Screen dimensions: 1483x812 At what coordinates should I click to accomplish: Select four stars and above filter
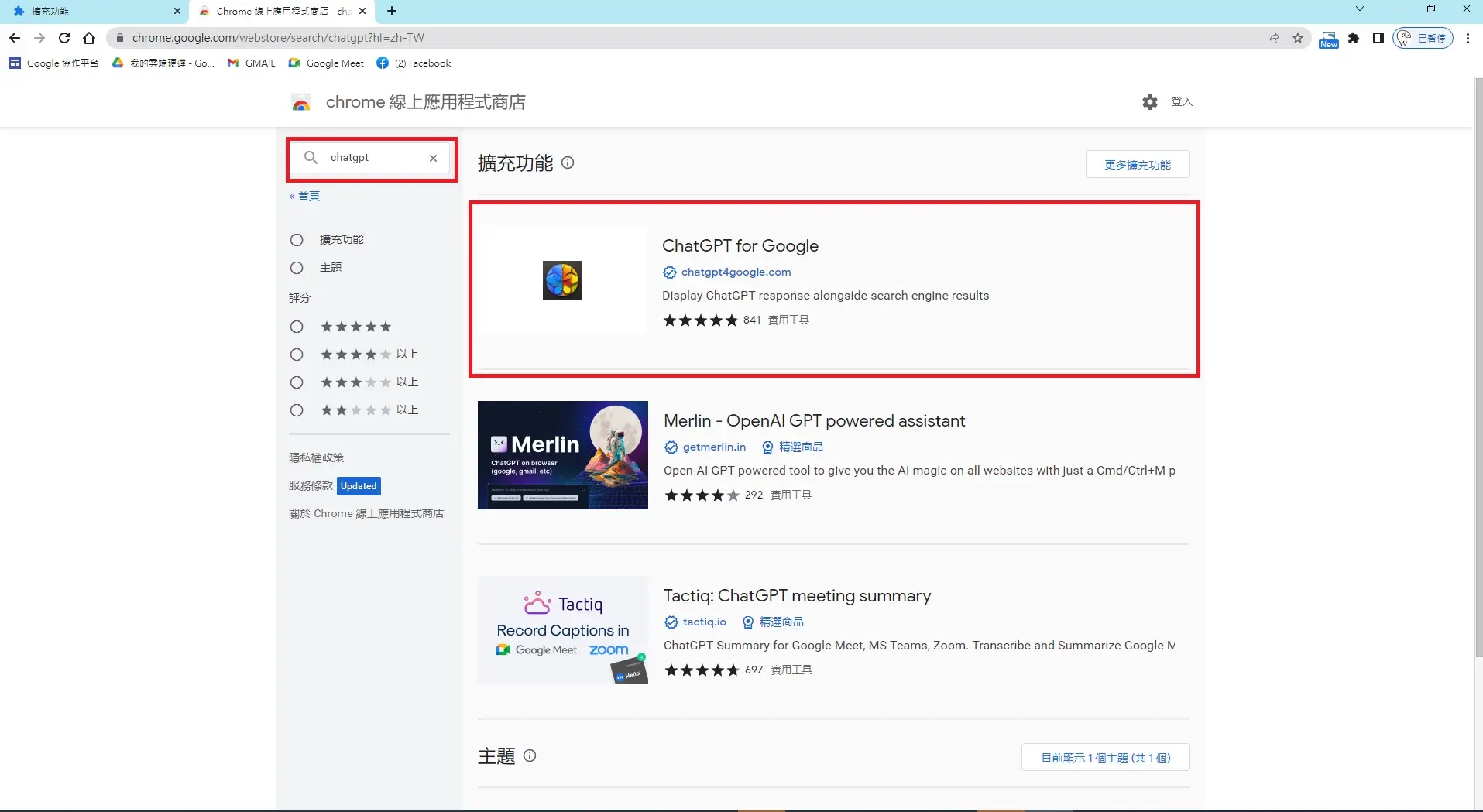[x=297, y=355]
